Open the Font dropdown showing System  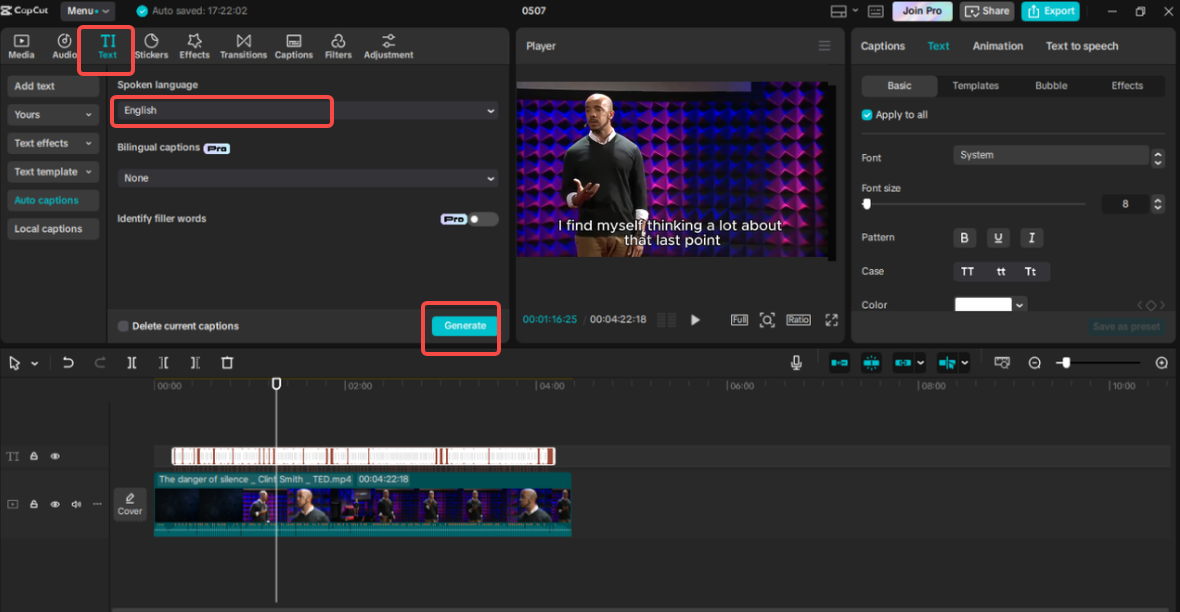coord(1051,155)
